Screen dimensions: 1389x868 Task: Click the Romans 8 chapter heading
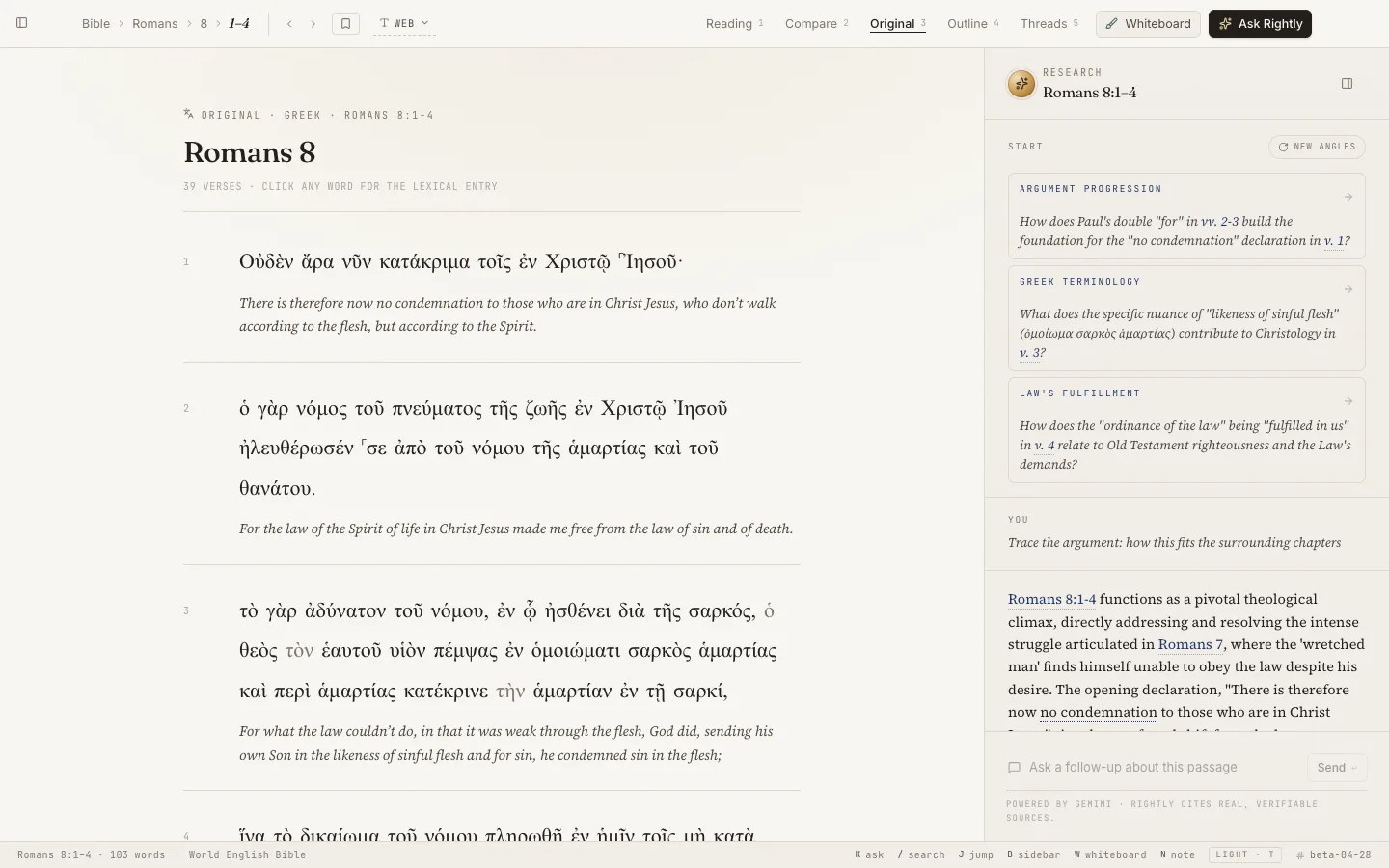click(250, 152)
